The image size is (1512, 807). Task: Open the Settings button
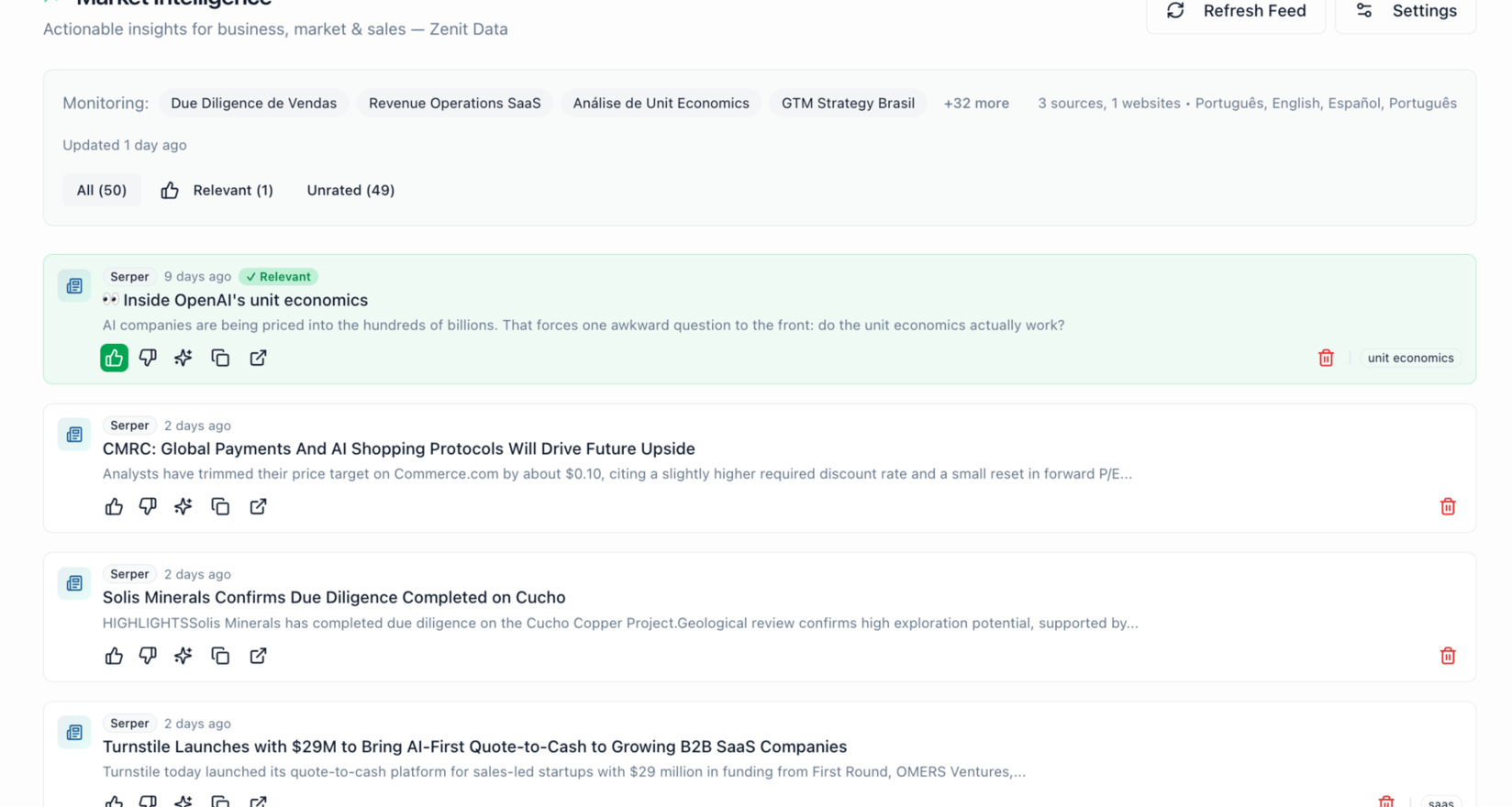pos(1406,11)
